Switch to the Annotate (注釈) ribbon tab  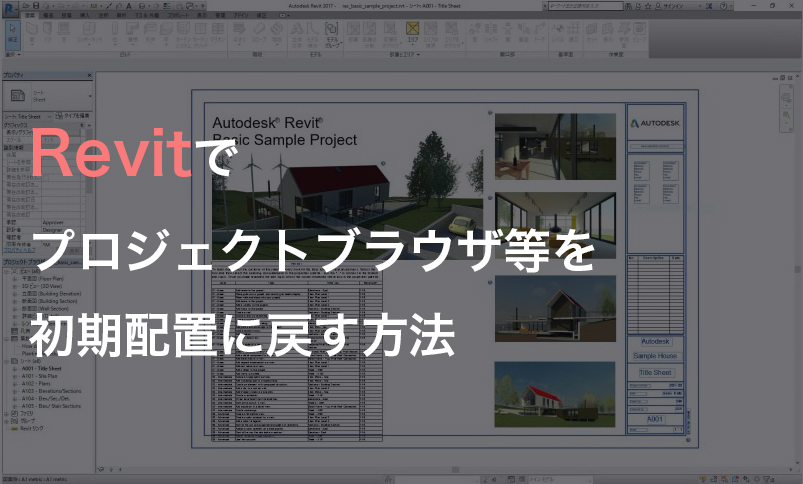[103, 15]
